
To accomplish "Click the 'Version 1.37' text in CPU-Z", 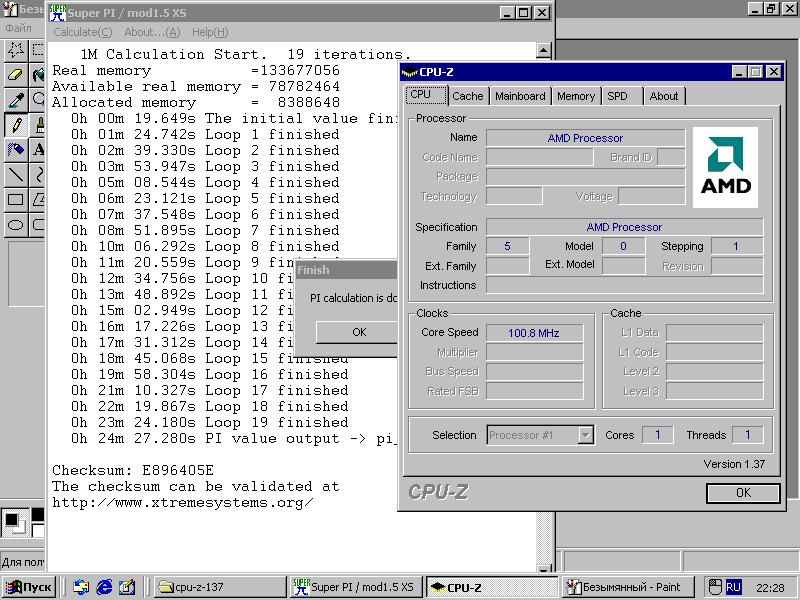I will tap(734, 464).
